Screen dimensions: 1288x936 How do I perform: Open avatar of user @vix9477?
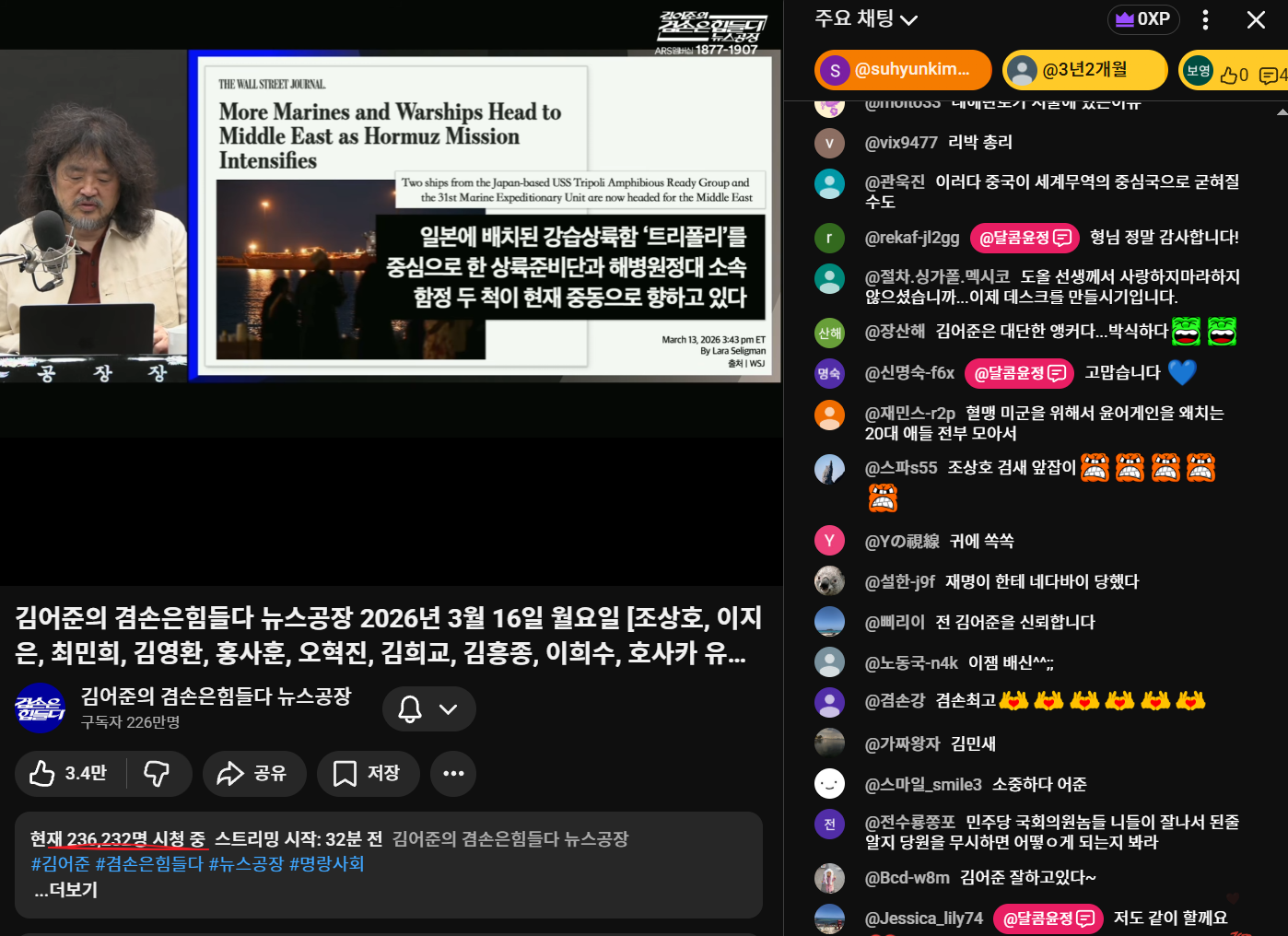(829, 143)
